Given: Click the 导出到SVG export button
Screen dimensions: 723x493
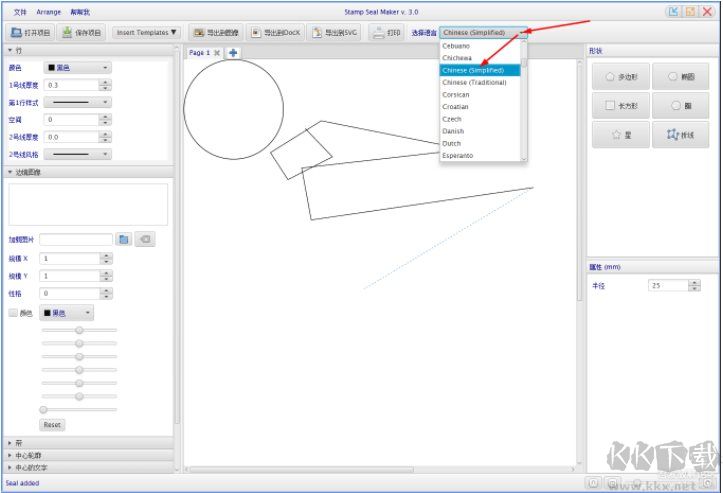Looking at the screenshot, I should click(335, 33).
